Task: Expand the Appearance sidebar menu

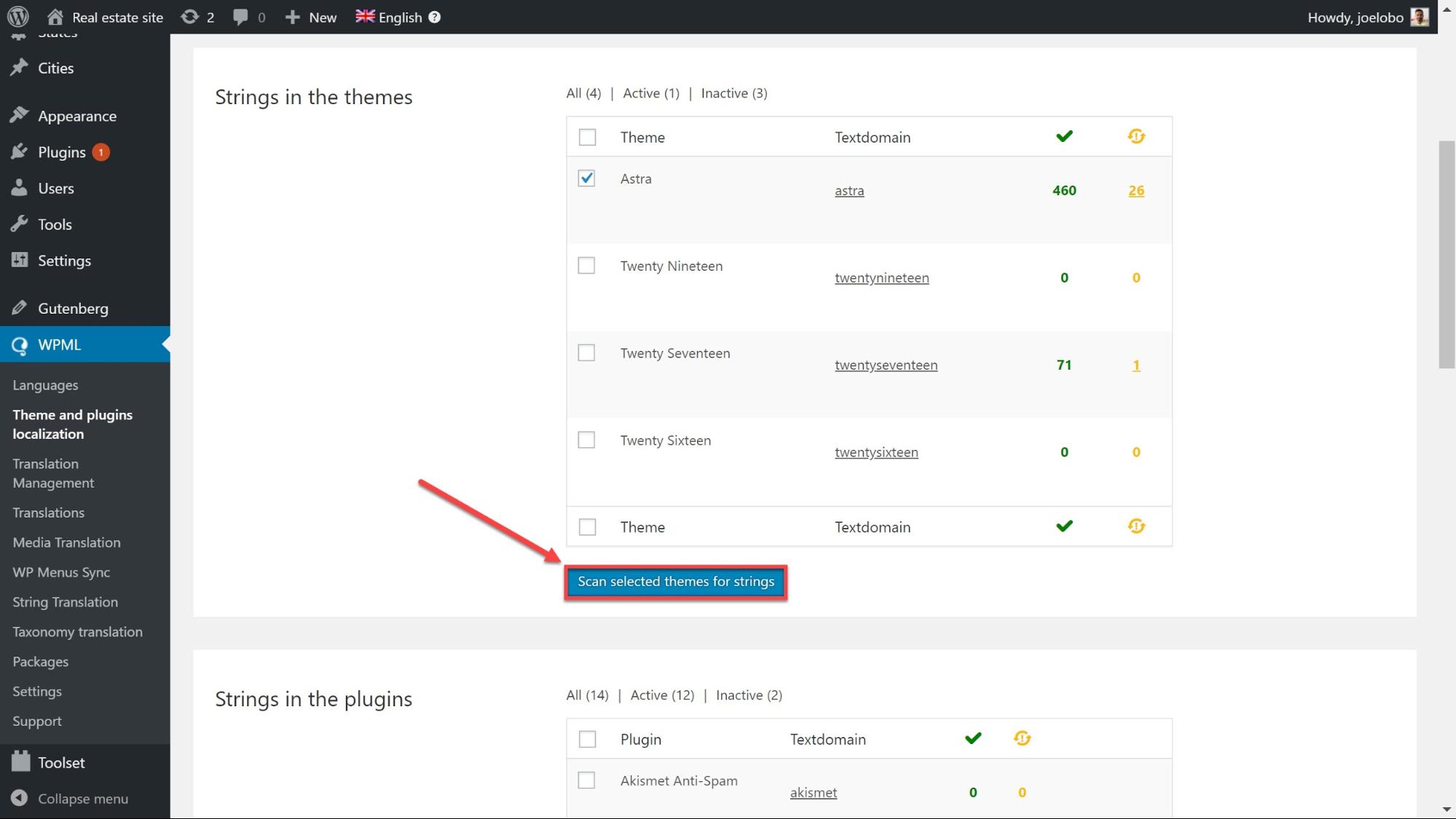Action: pyautogui.click(x=76, y=116)
